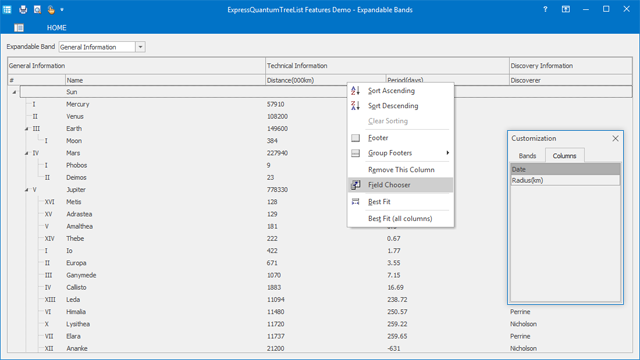Click the help question mark icon
Screen dimensions: 640x360
[545, 9]
